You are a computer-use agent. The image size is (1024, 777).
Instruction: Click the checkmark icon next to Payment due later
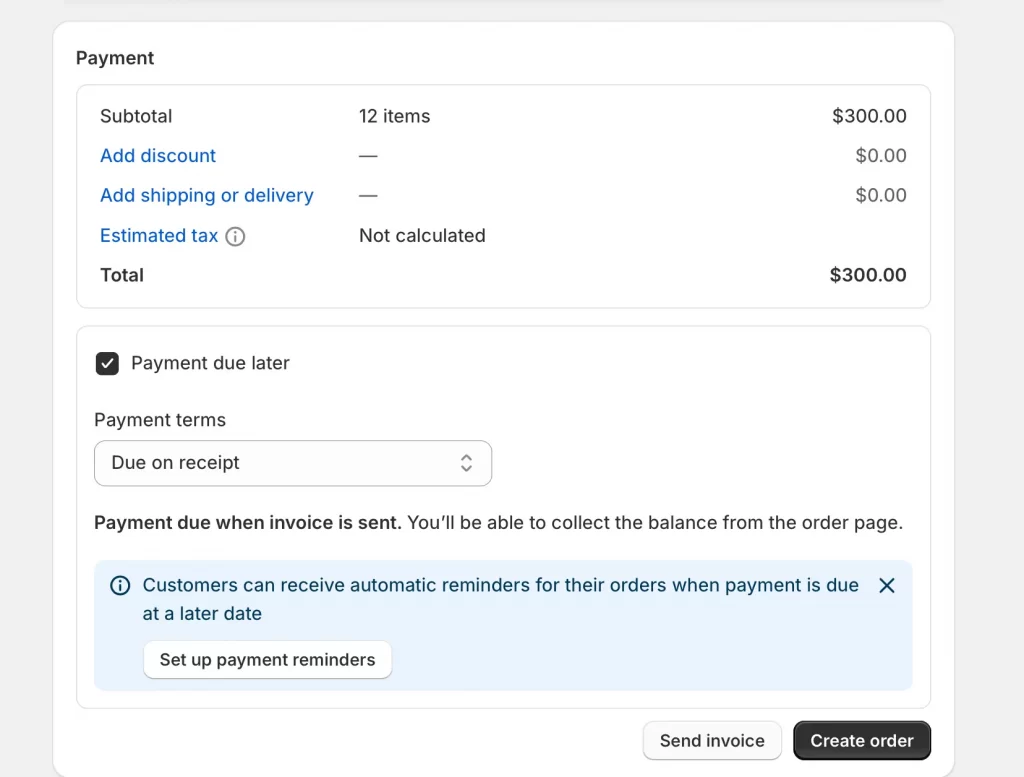(x=107, y=363)
